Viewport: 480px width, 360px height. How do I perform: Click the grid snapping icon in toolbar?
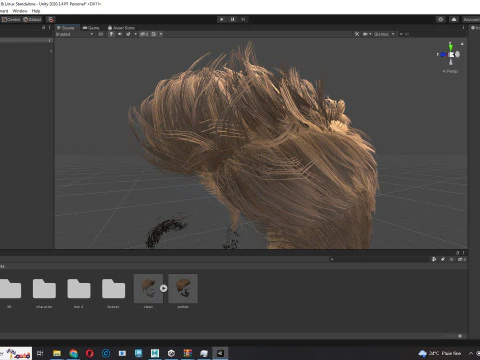51,19
